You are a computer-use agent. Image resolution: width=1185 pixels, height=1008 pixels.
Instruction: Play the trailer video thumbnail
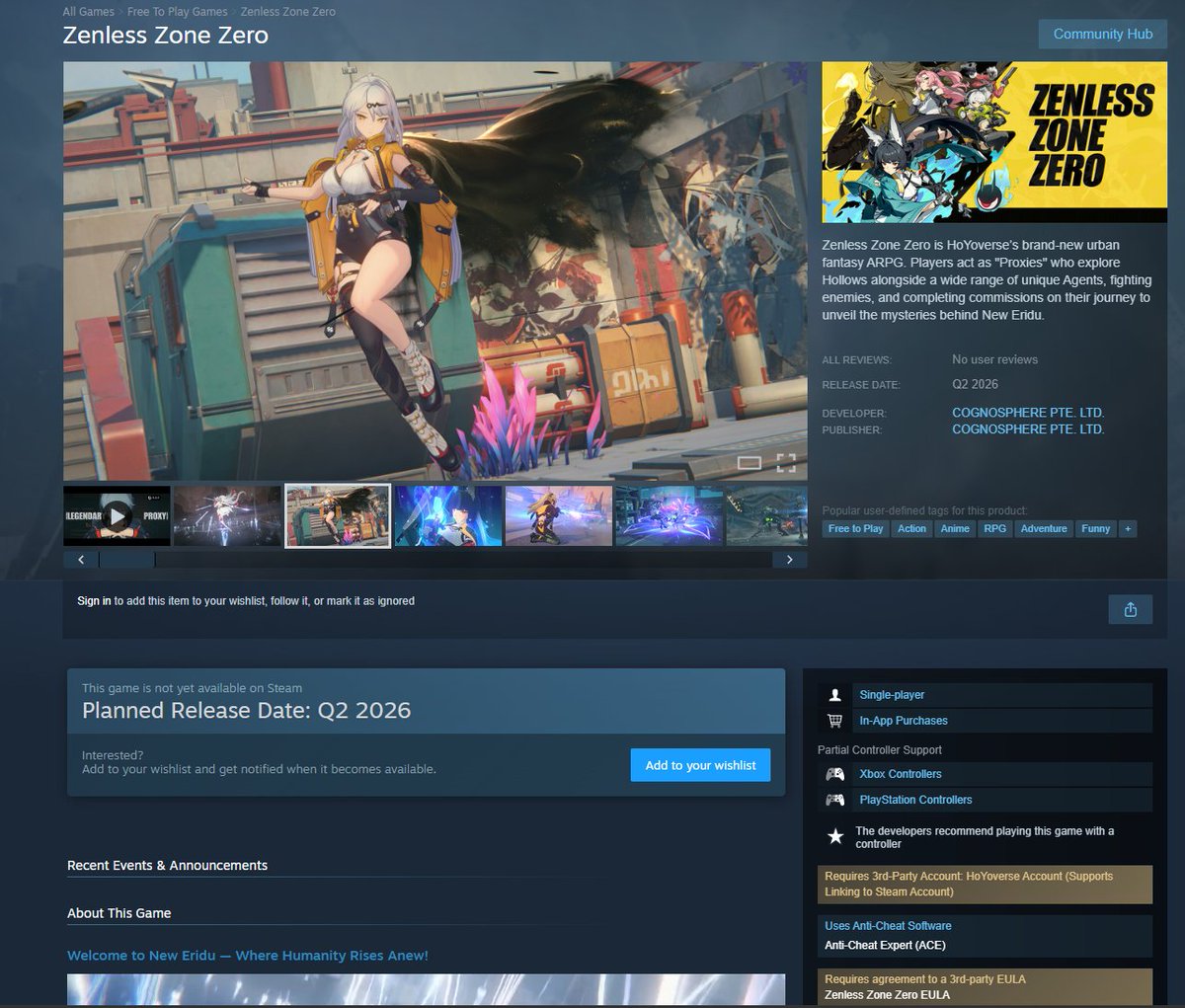tap(118, 515)
